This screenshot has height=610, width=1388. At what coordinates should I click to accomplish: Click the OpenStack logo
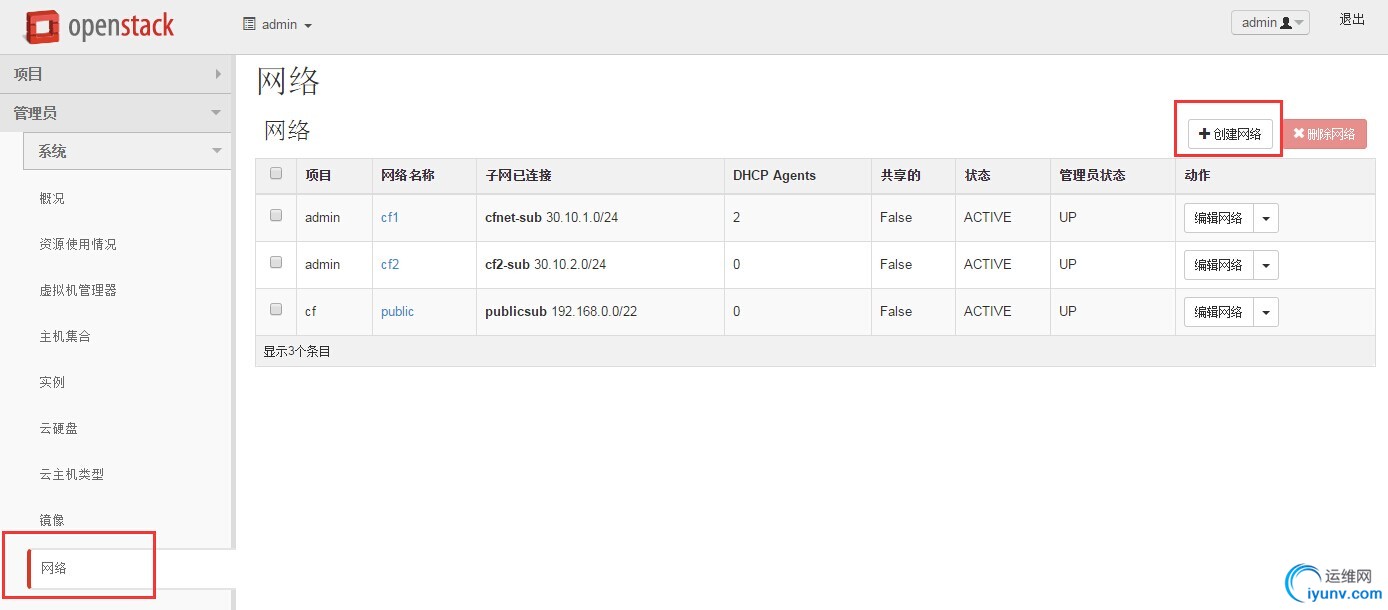pyautogui.click(x=99, y=26)
